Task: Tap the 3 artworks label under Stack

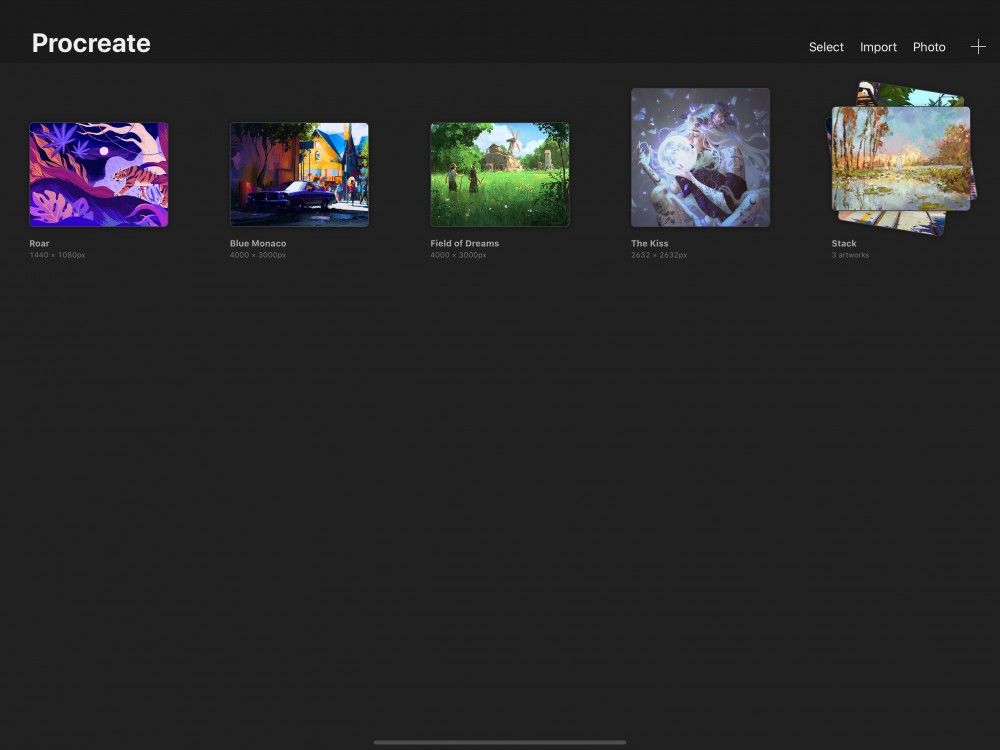Action: [849, 255]
